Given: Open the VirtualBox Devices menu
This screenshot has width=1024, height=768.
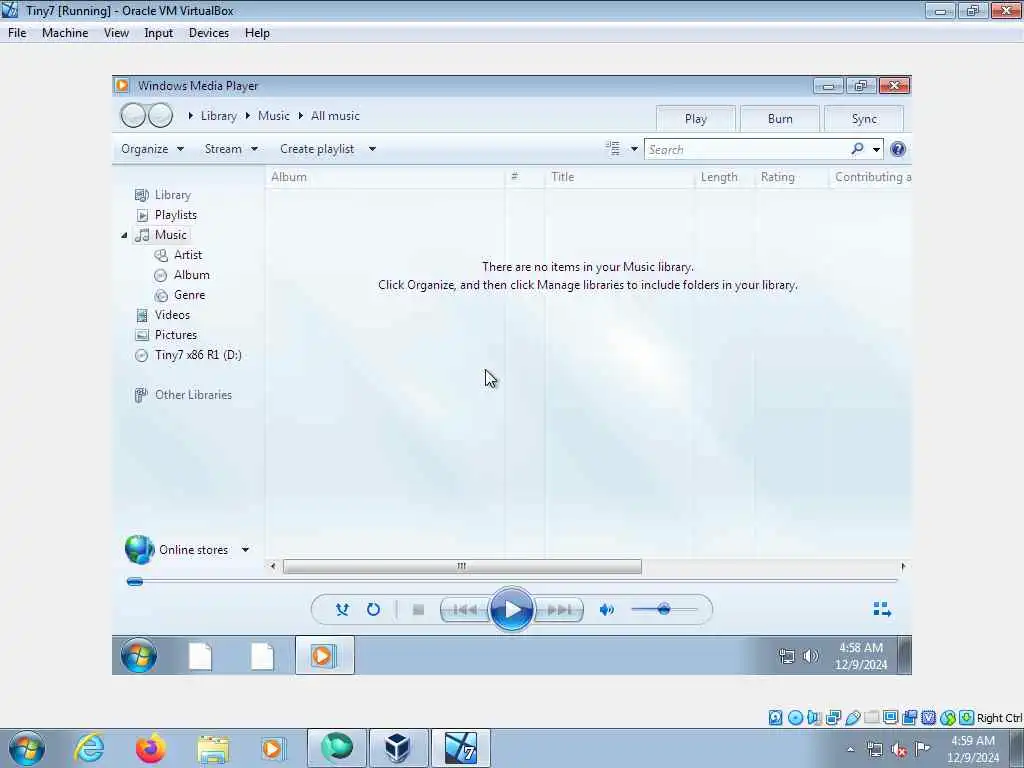Looking at the screenshot, I should (x=208, y=33).
